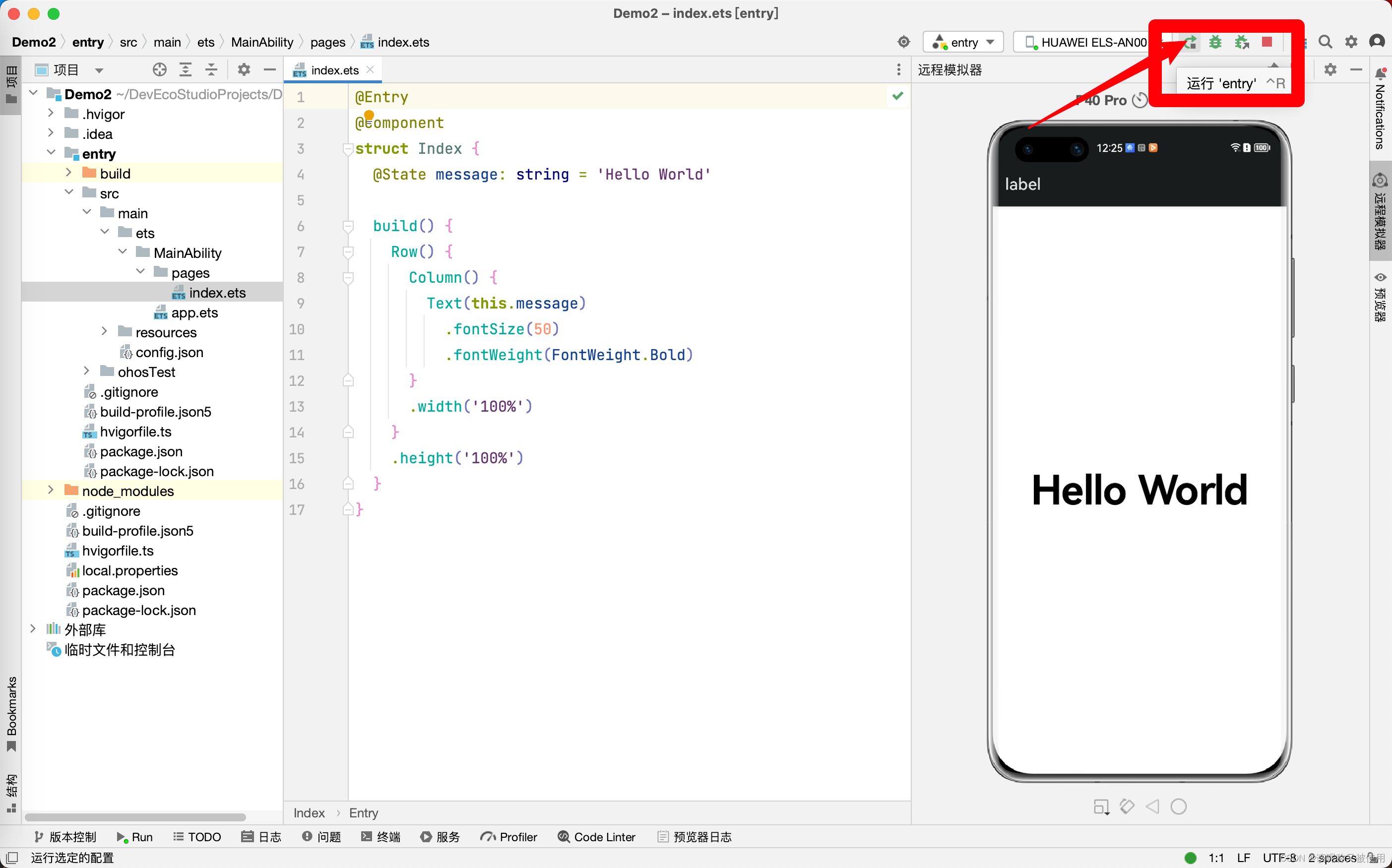The height and width of the screenshot is (868, 1392).
Task: Open config.json in project tree
Action: pos(169,352)
